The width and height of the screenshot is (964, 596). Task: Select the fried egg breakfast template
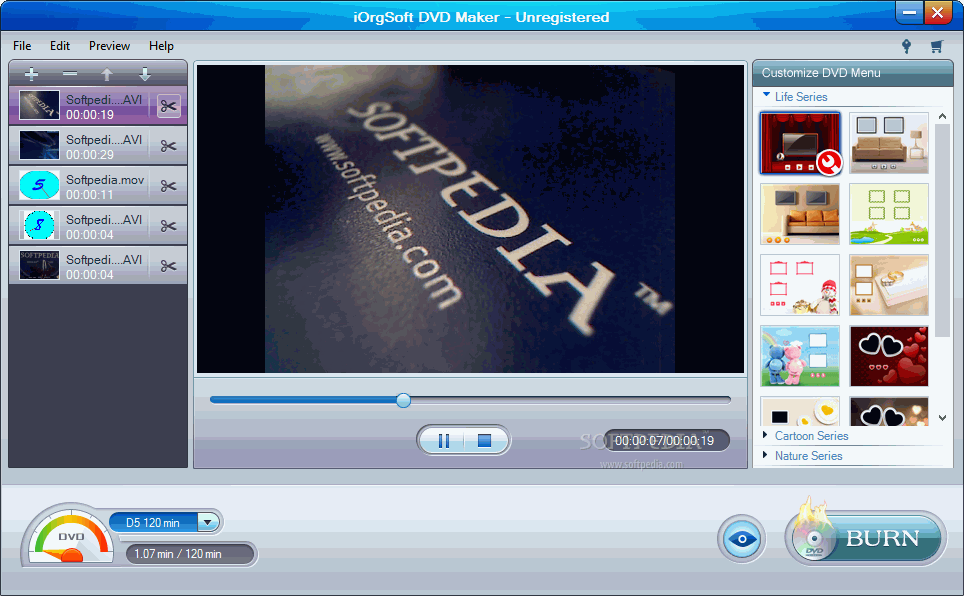tap(800, 411)
